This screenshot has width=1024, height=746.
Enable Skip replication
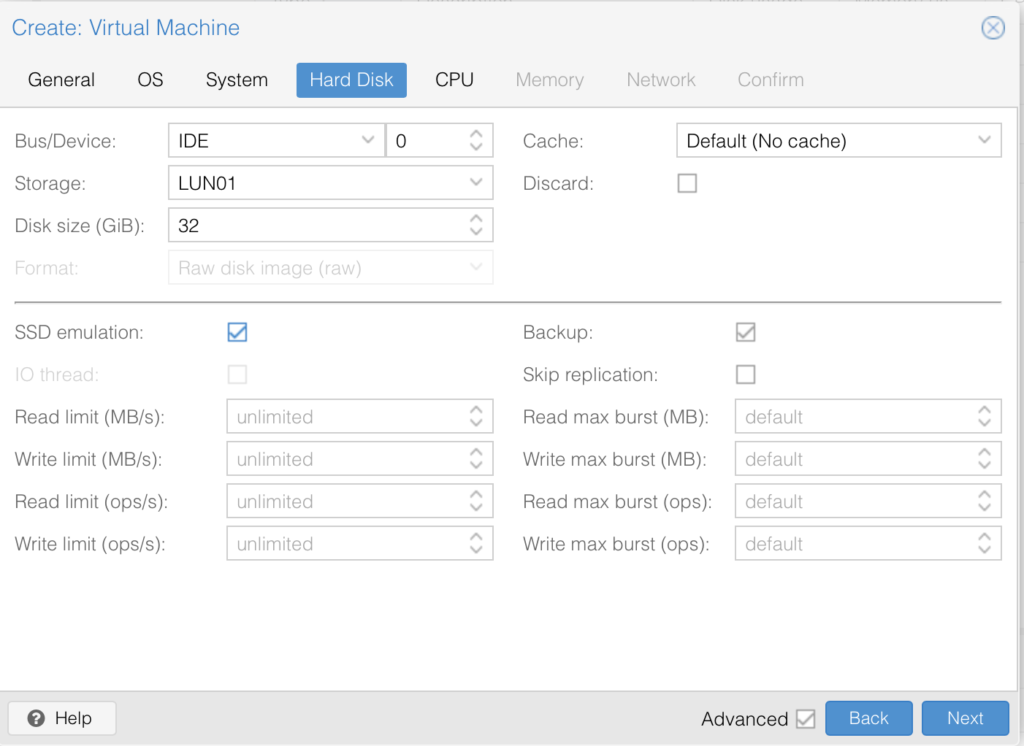click(x=745, y=373)
